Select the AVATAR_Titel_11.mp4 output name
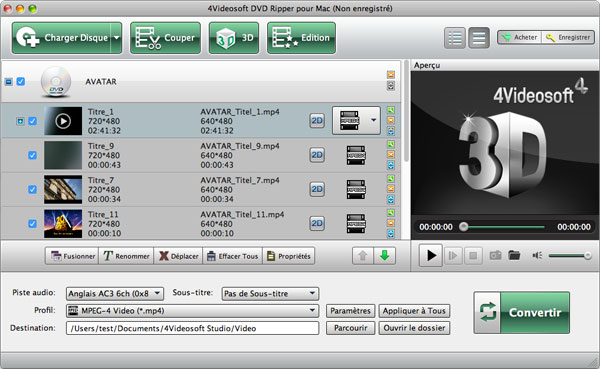Image resolution: width=600 pixels, height=369 pixels. click(242, 214)
